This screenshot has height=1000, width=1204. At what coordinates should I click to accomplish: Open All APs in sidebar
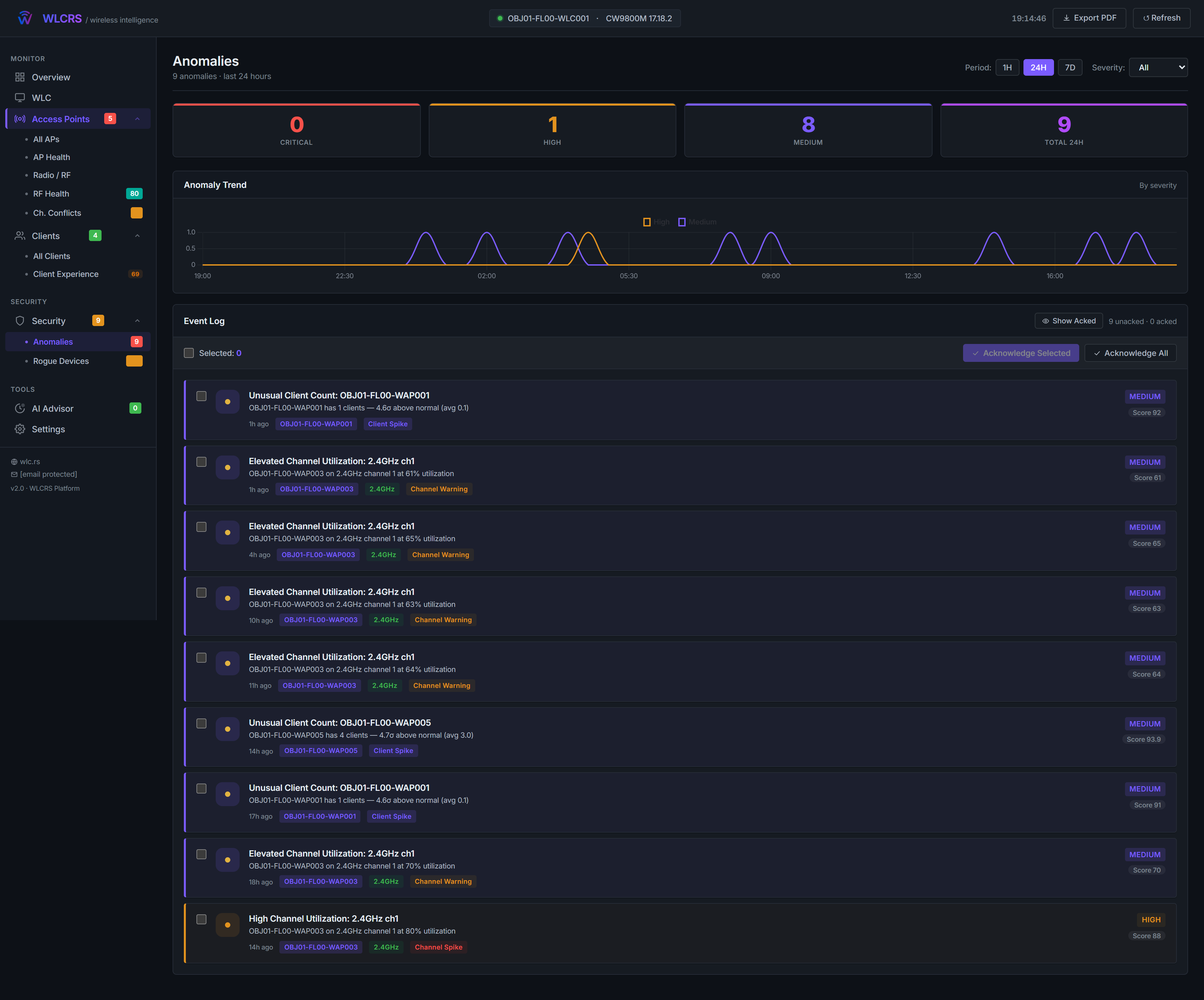click(46, 139)
